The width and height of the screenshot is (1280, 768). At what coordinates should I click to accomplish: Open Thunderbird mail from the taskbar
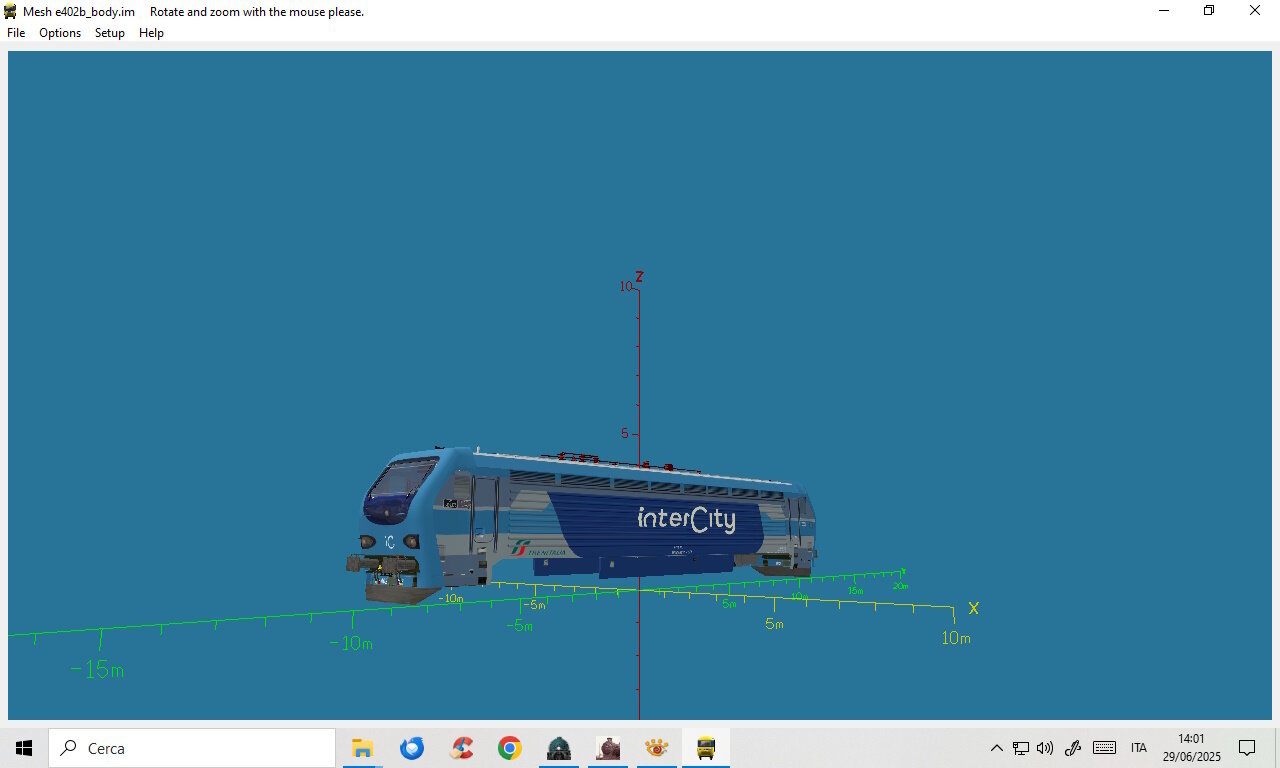pos(412,748)
